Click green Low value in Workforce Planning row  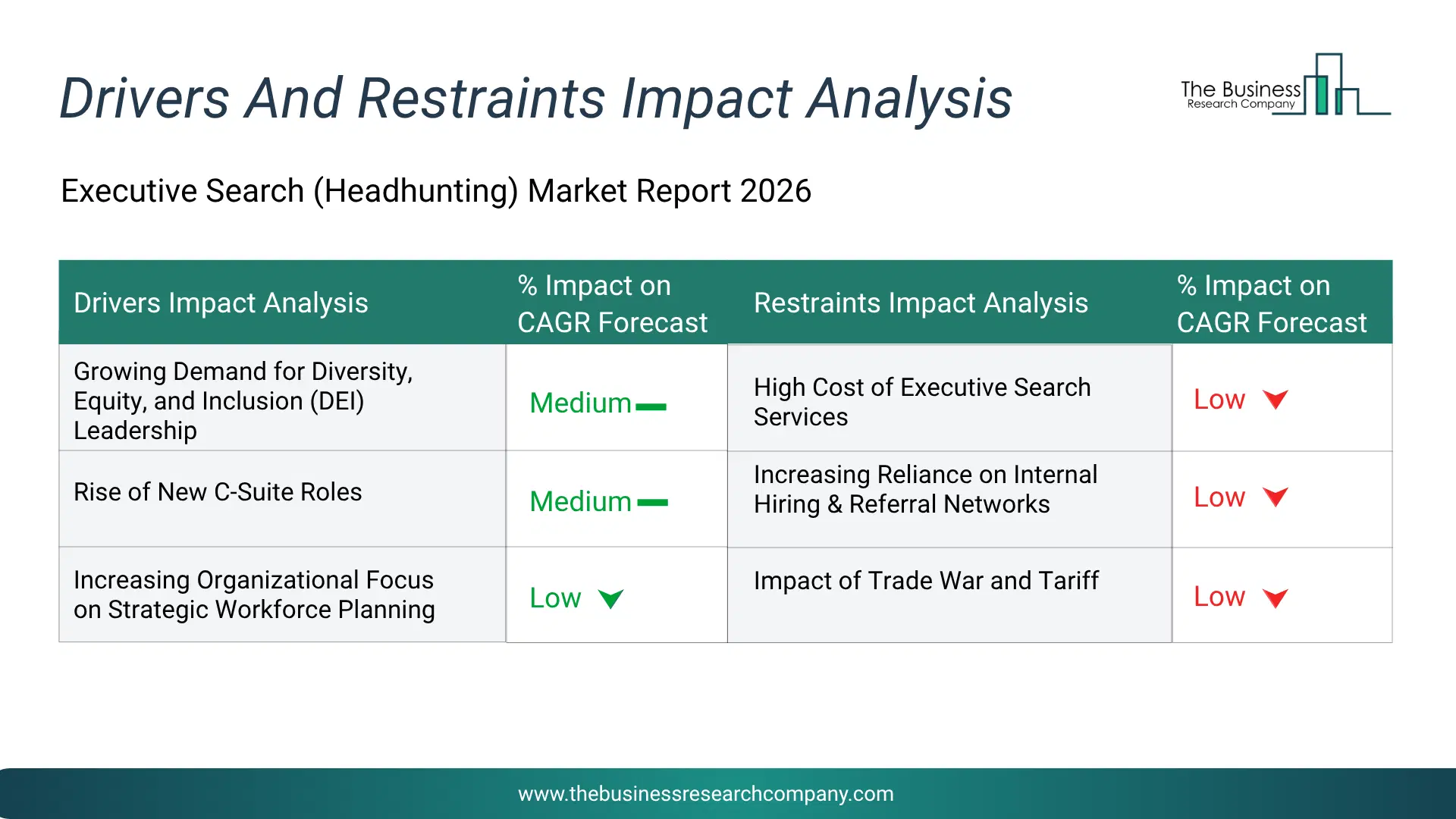coord(555,598)
